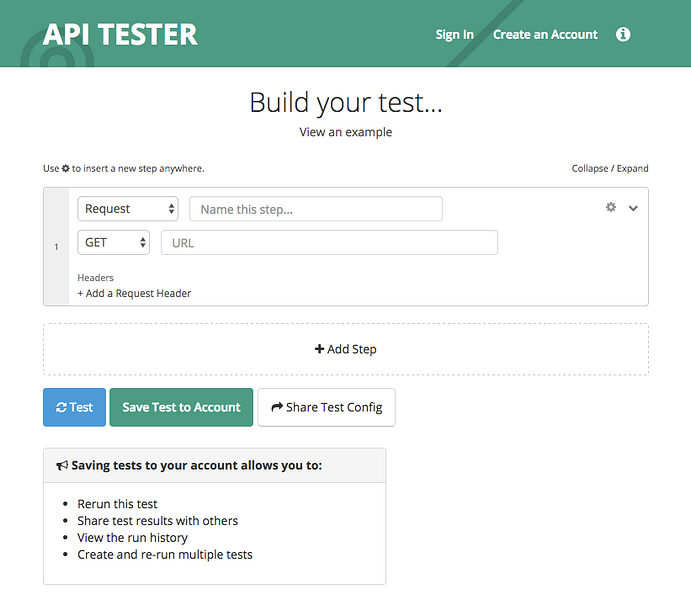Click step number 1 label
This screenshot has width=691, height=600.
point(56,247)
